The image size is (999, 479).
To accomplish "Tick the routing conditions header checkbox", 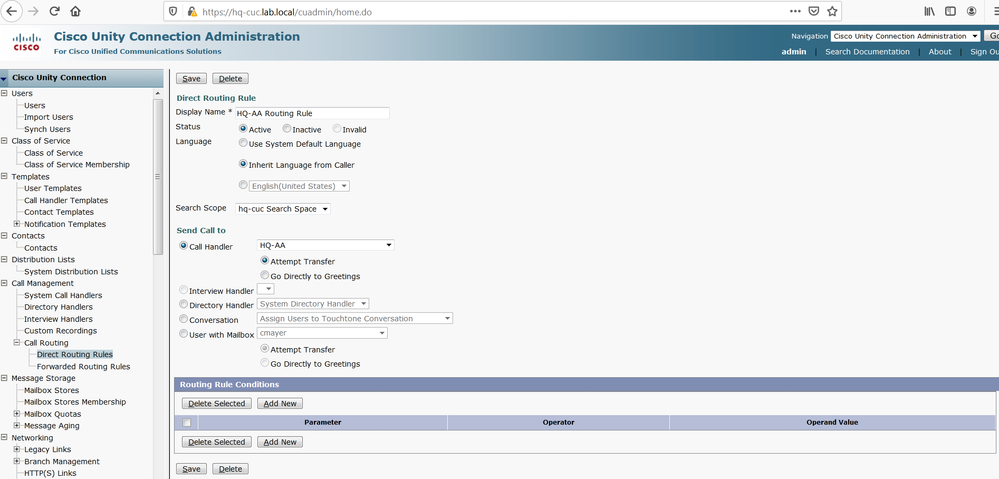I will pos(187,422).
